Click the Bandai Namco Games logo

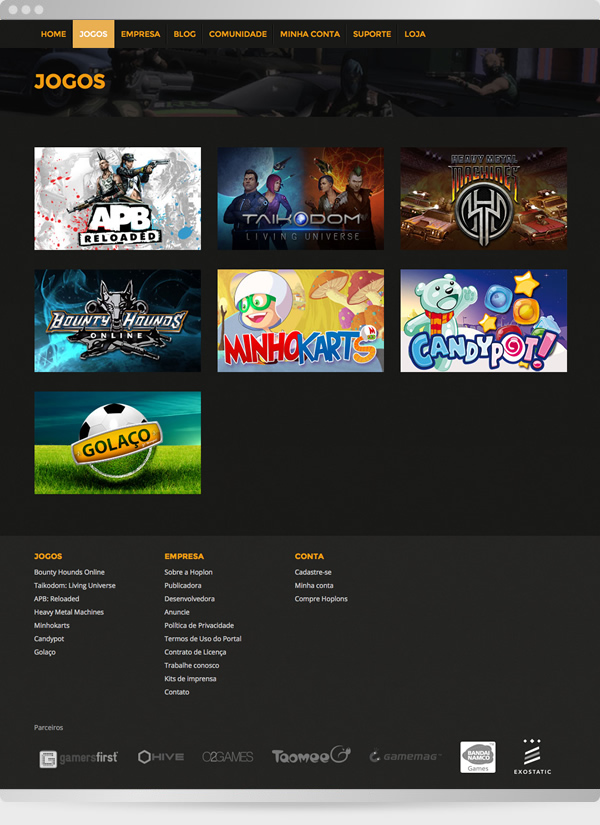[x=478, y=757]
